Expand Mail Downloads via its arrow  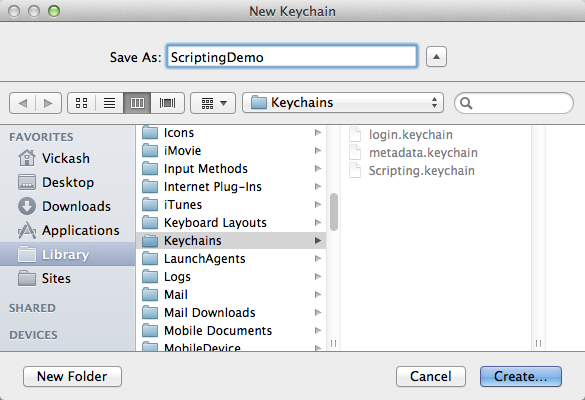tap(318, 312)
